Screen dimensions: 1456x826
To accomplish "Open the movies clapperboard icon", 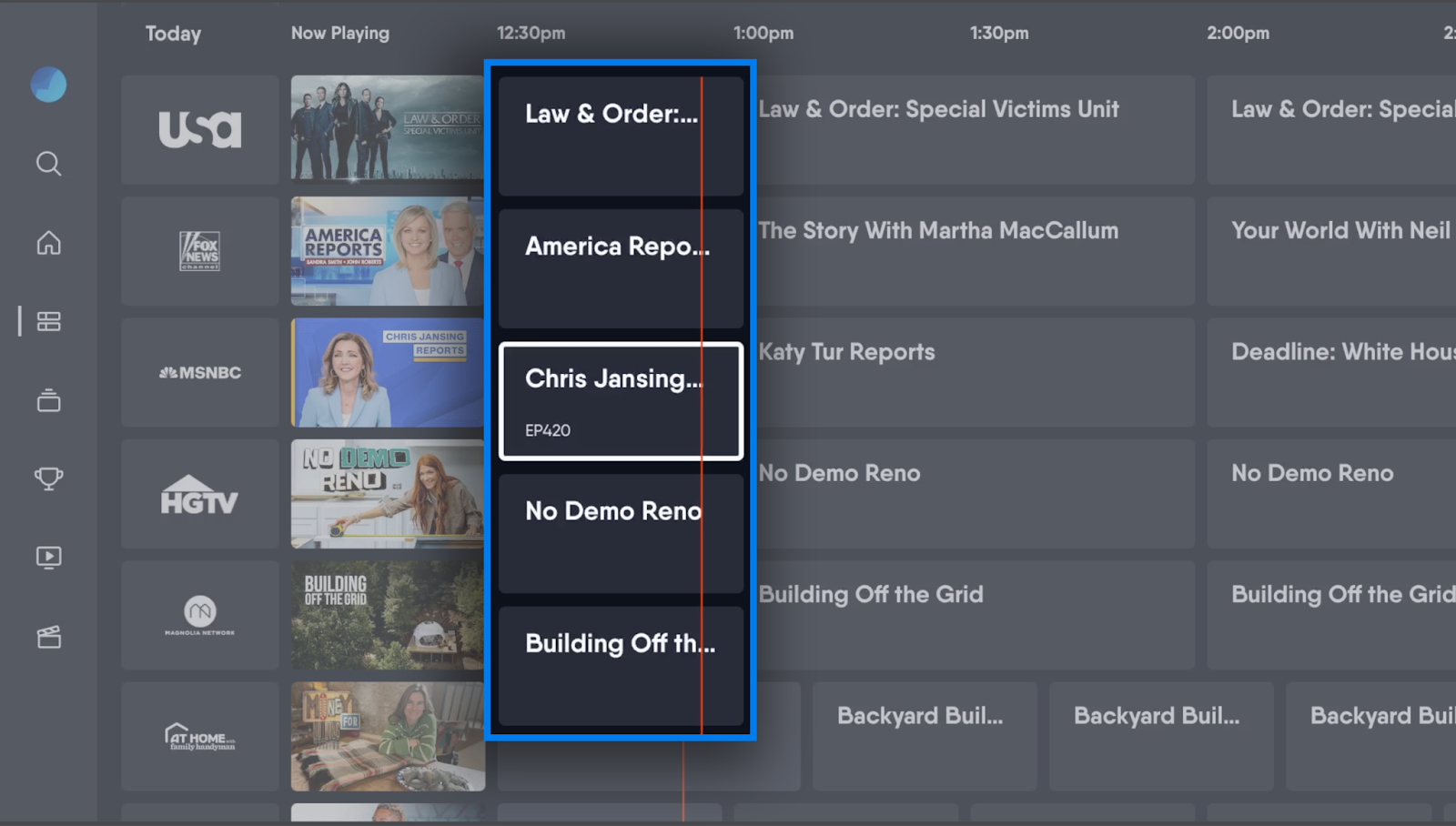I will (48, 637).
